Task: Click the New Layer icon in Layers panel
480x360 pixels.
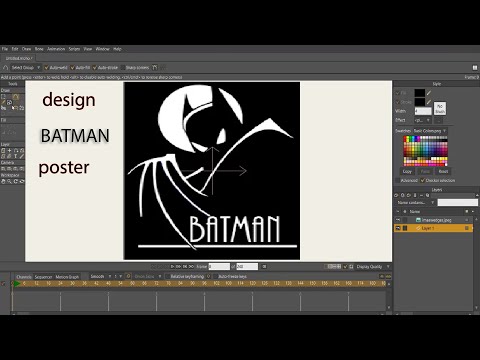Action: coord(396,195)
